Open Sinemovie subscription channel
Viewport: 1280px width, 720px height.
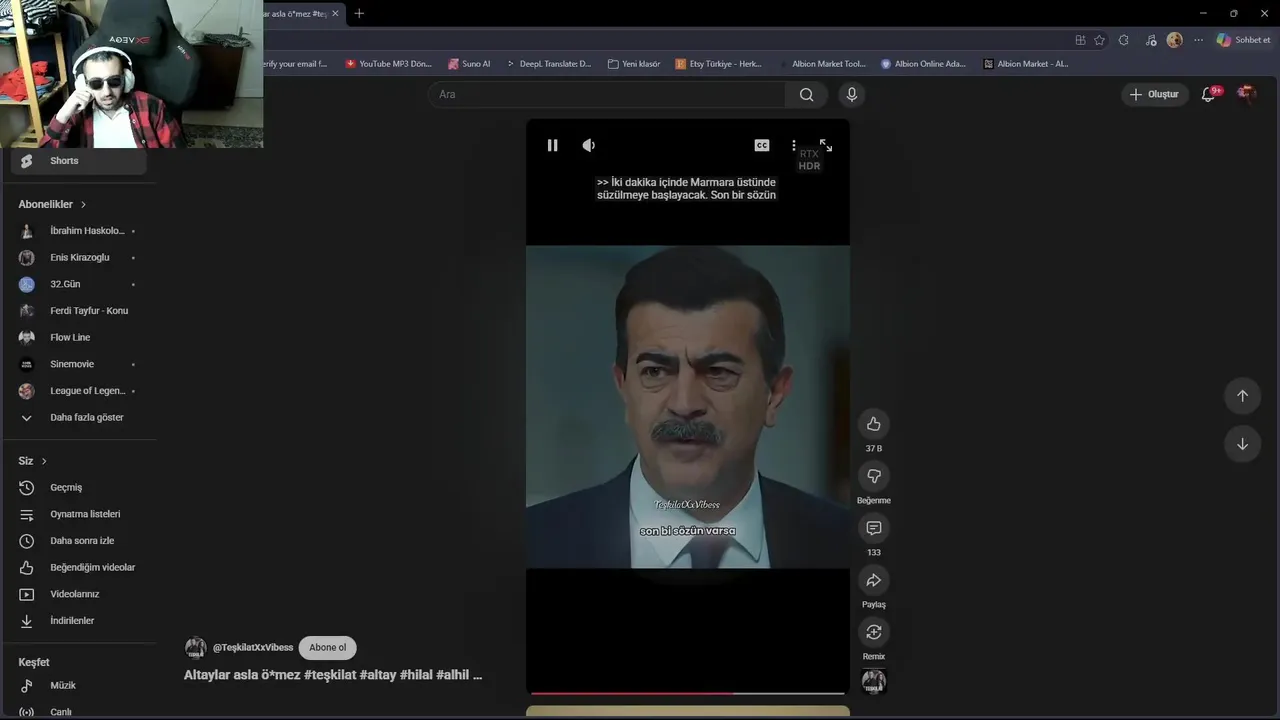(80, 364)
